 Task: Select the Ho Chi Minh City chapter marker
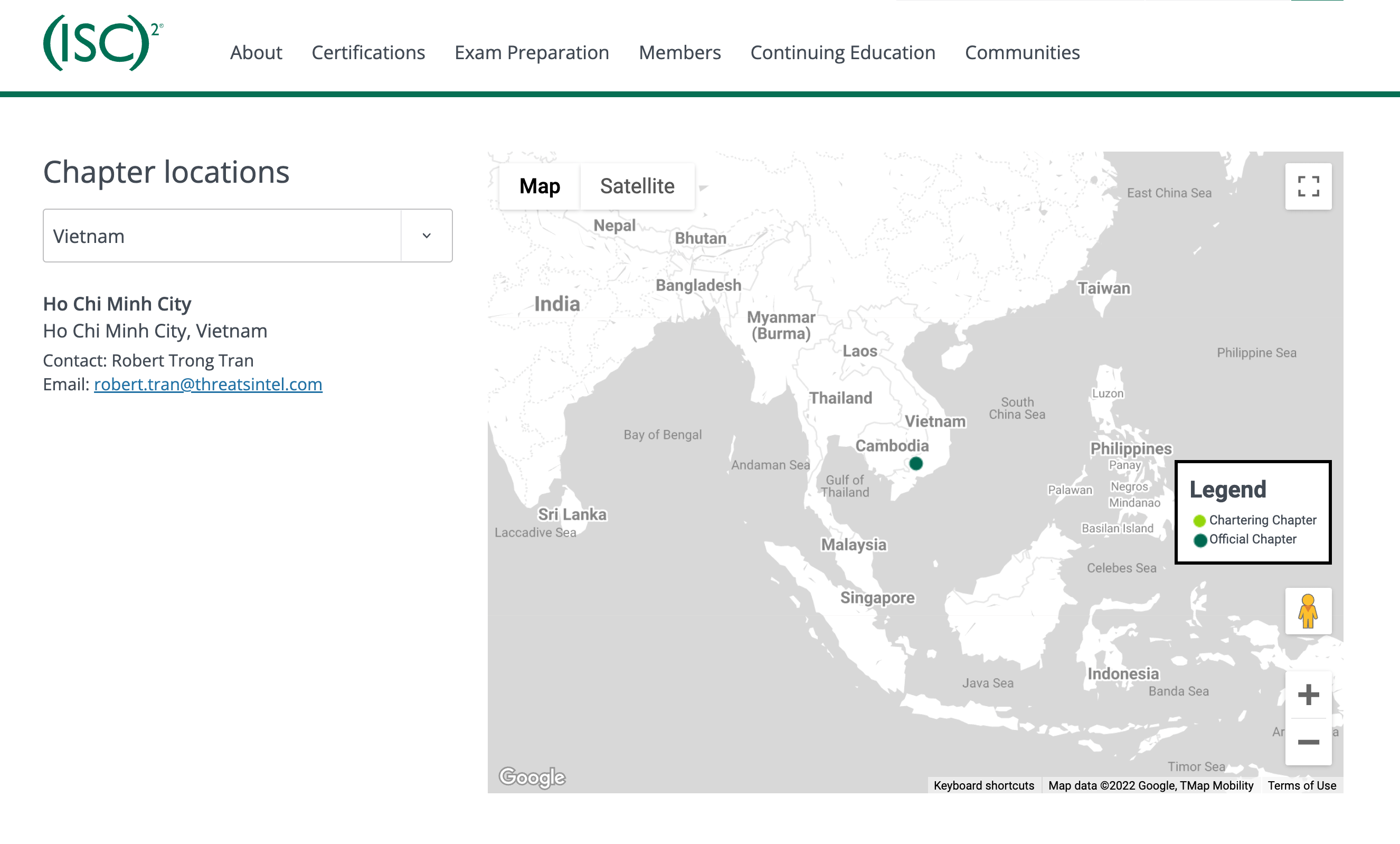tap(916, 464)
